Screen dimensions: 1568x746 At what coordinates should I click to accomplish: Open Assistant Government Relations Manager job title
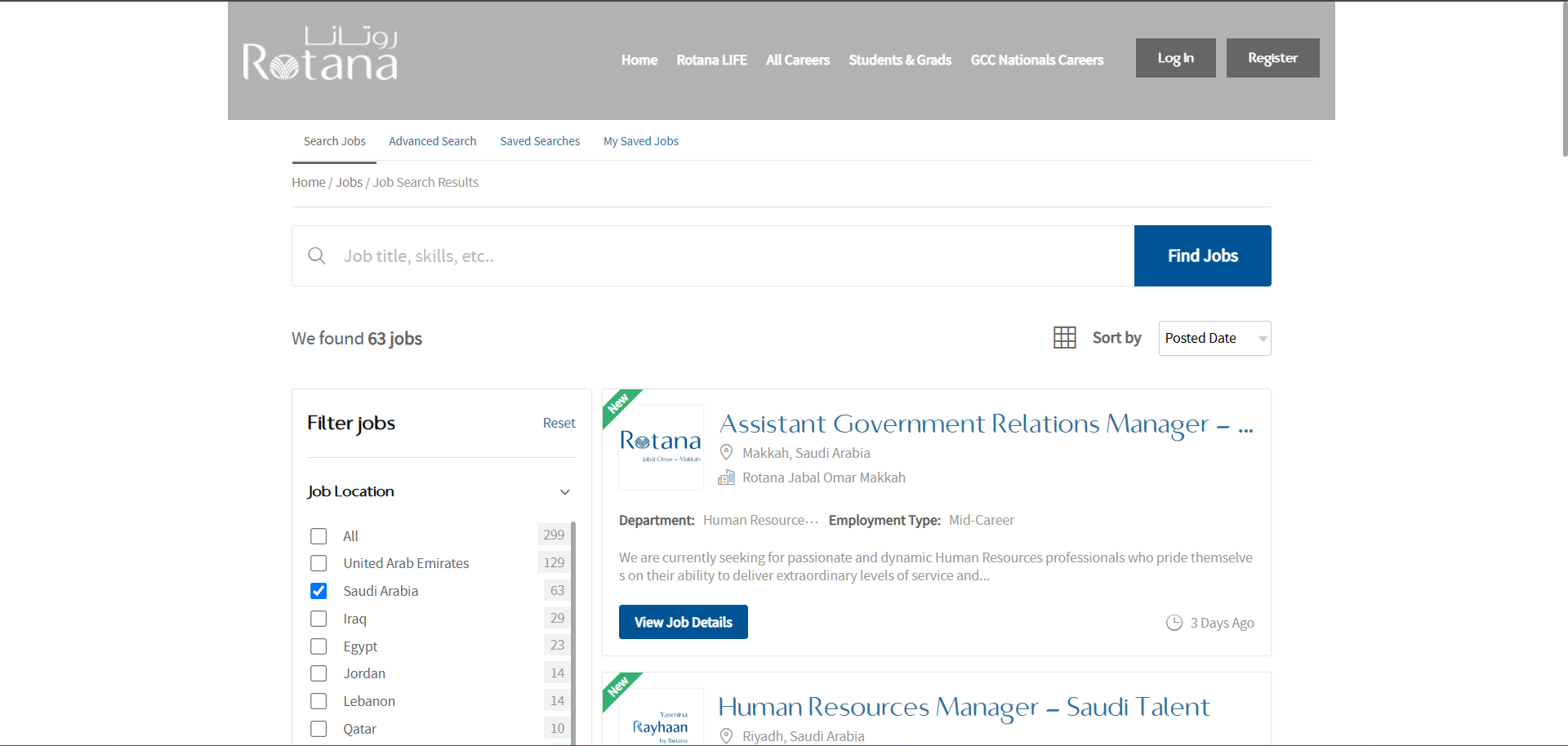[986, 424]
